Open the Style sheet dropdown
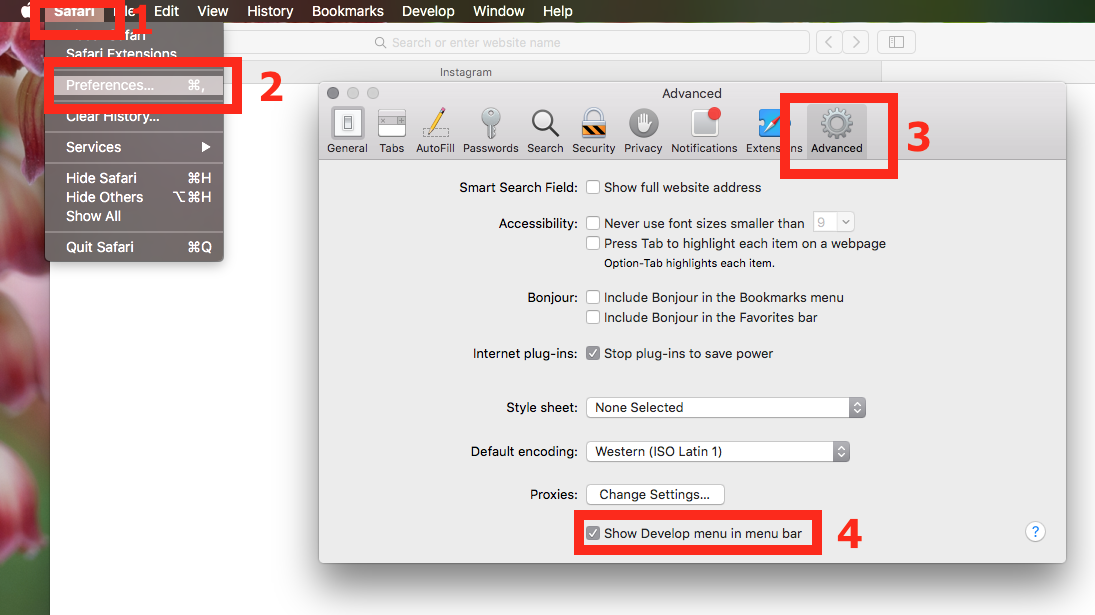This screenshot has height=615, width=1095. (726, 408)
